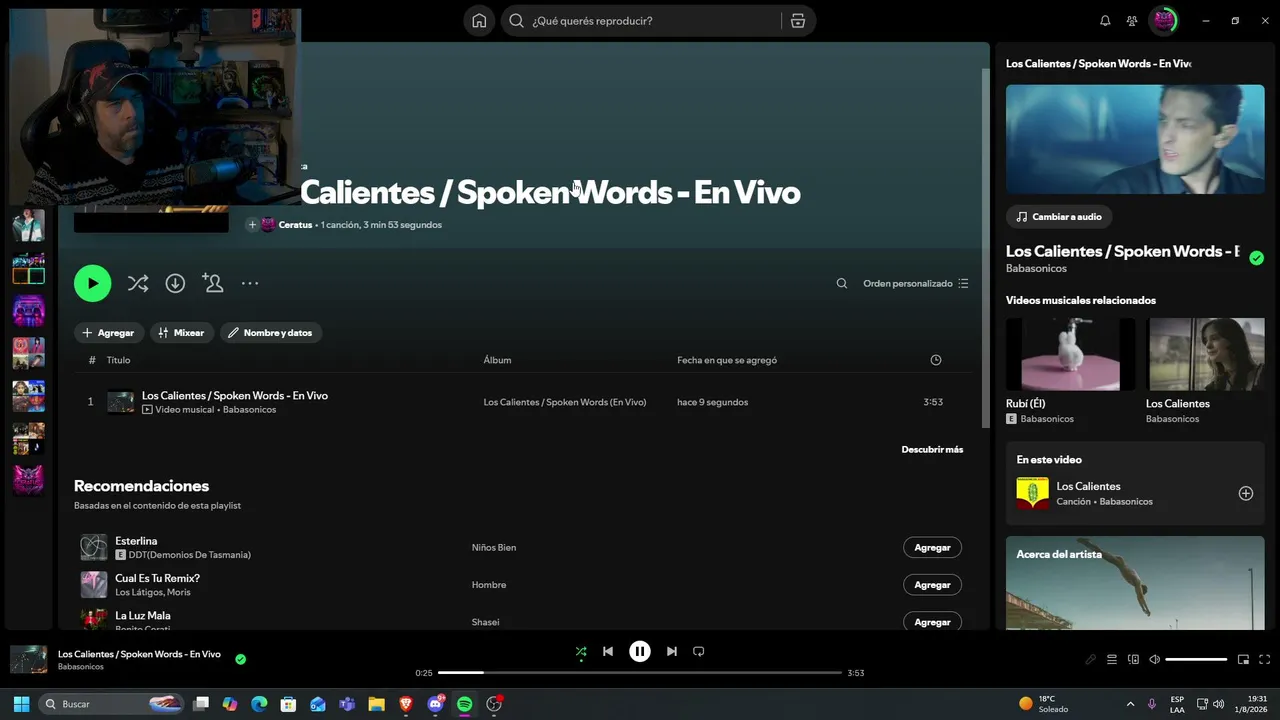Screen dimensions: 1280x720
Task: Add Esterlina to the playlist
Action: pyautogui.click(x=932, y=548)
